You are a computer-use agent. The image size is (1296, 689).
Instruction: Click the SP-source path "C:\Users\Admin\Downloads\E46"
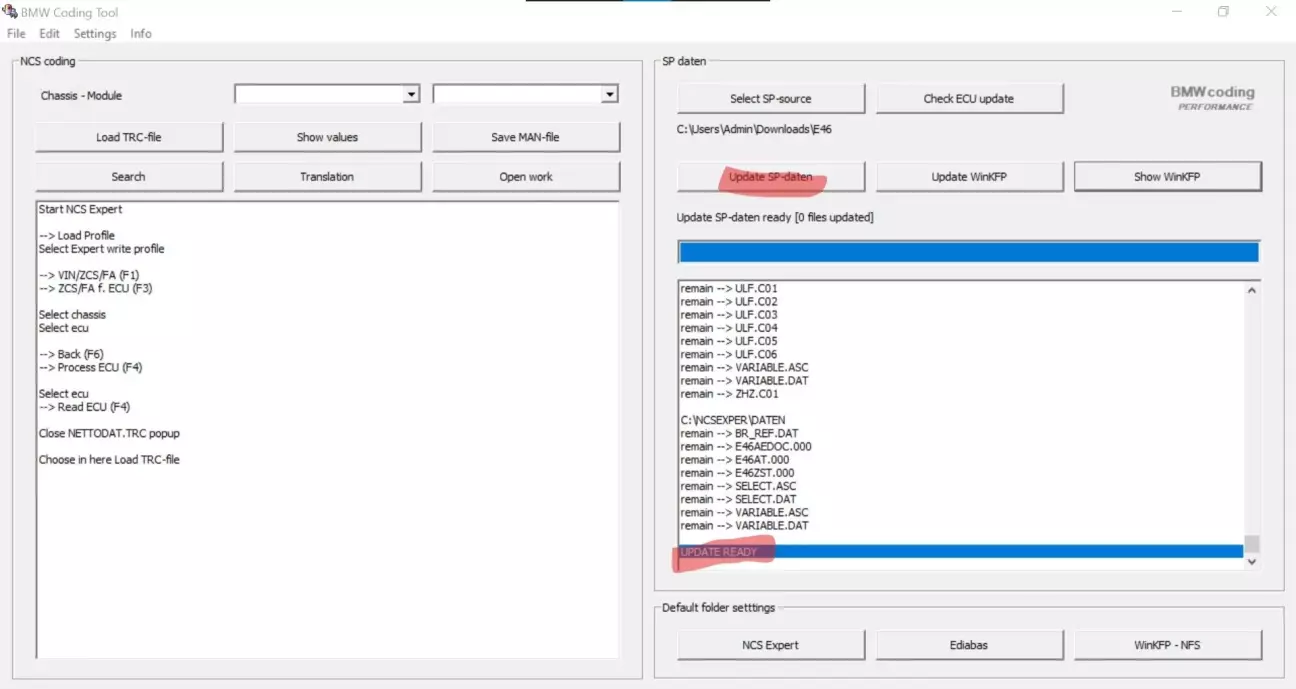(754, 129)
